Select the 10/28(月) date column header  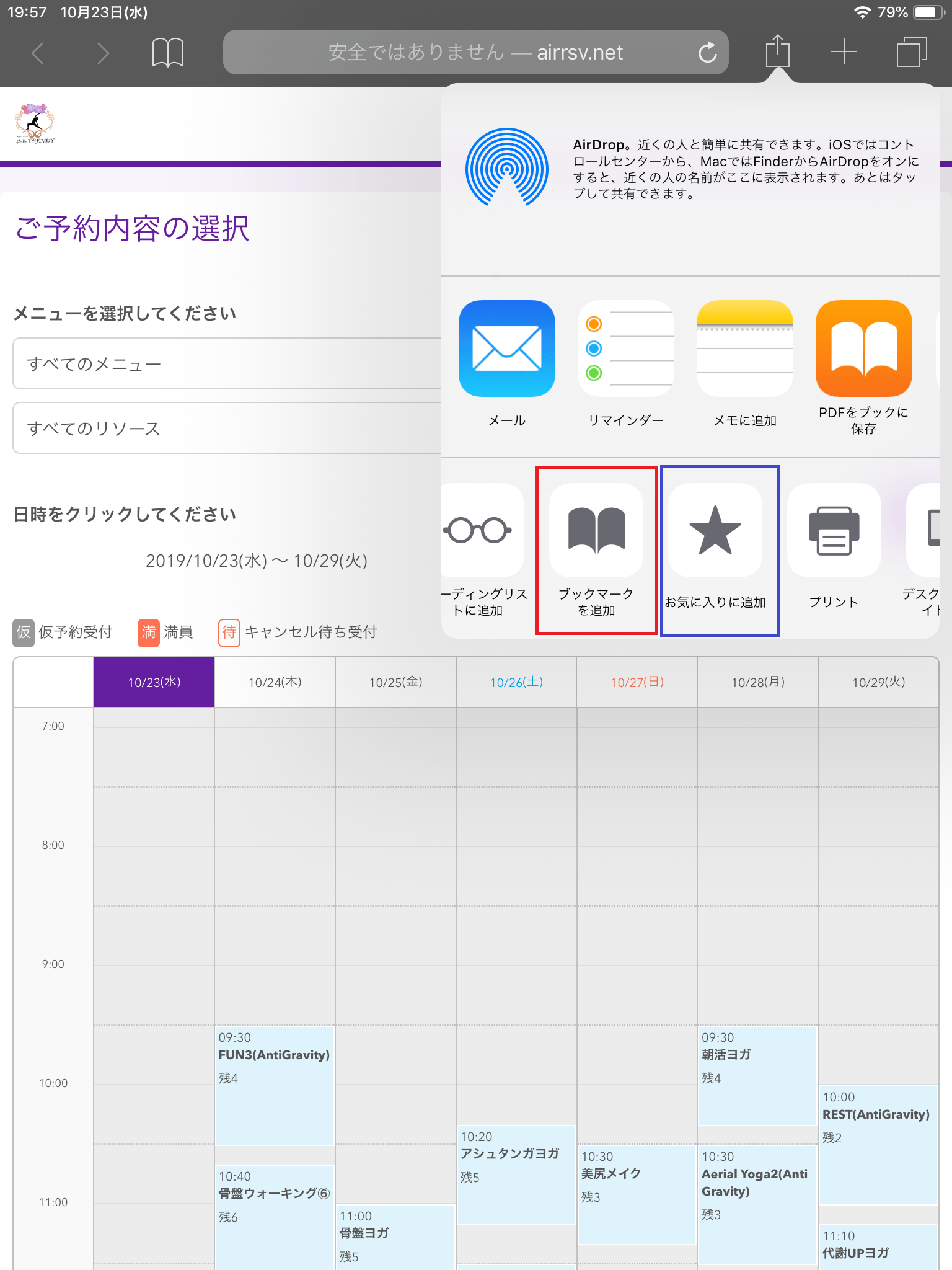pos(758,682)
